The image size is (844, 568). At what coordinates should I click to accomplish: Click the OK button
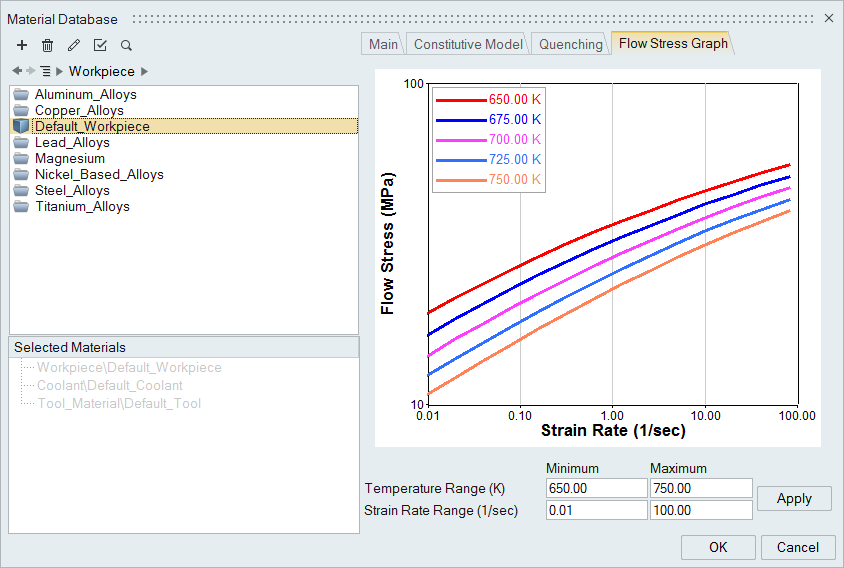click(718, 547)
